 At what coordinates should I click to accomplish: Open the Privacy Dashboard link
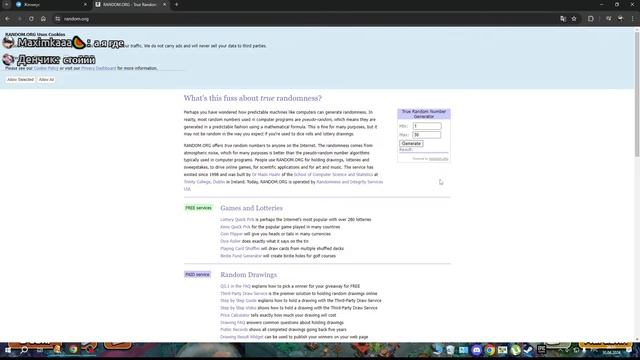coord(98,68)
